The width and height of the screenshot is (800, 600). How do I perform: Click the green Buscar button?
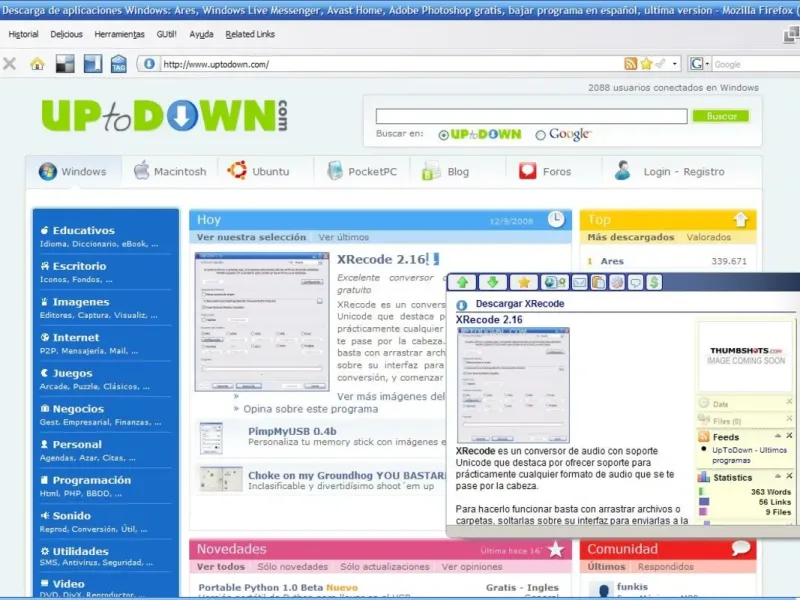(x=720, y=116)
